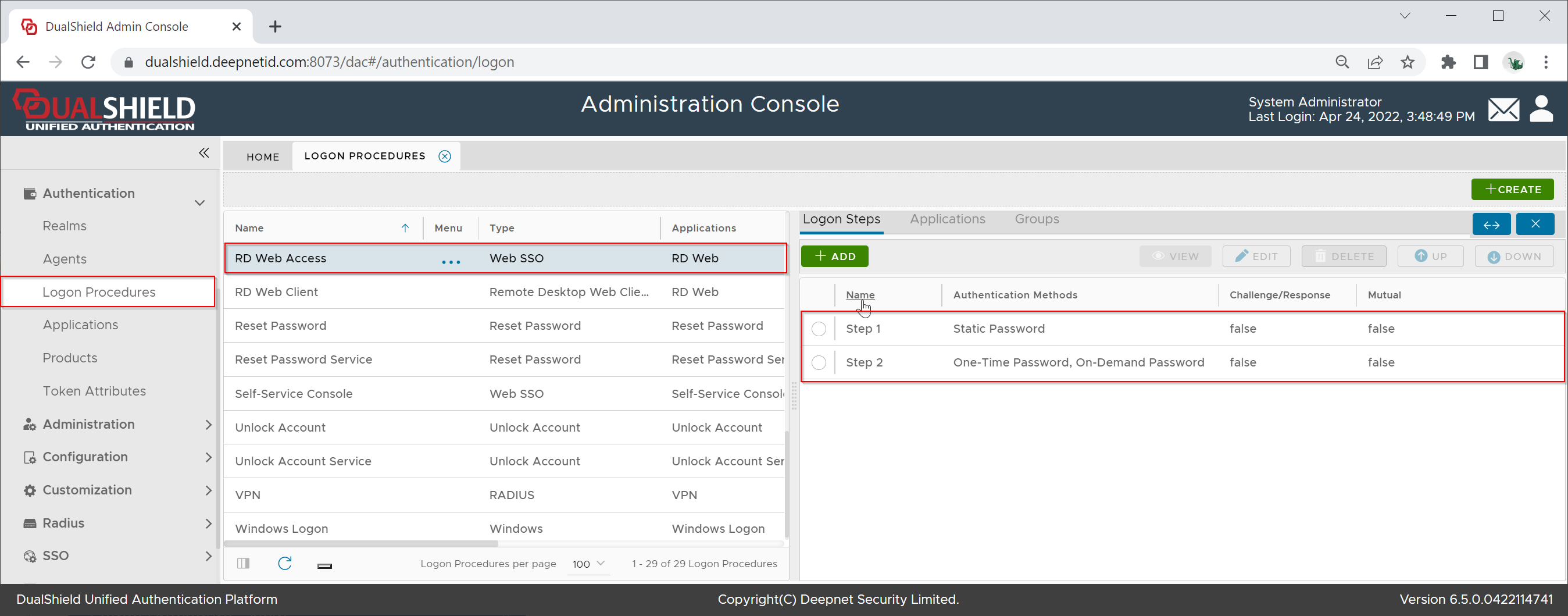Viewport: 1568px width, 616px height.
Task: Select the Step 1 radio button
Action: coord(819,329)
